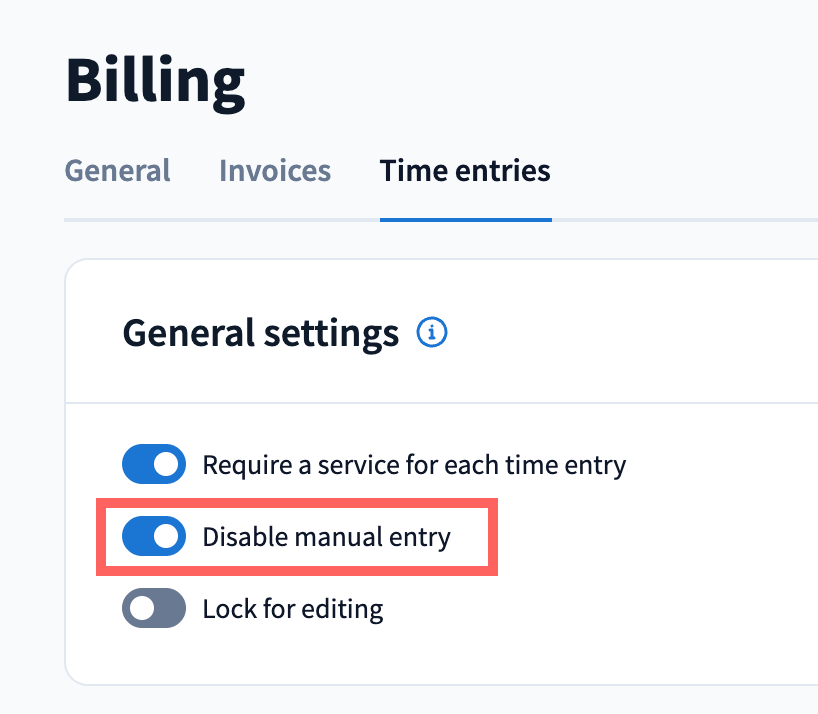Screen dimensions: 818x714
Task: Click the "Require a service for each time entry" label
Action: [414, 465]
